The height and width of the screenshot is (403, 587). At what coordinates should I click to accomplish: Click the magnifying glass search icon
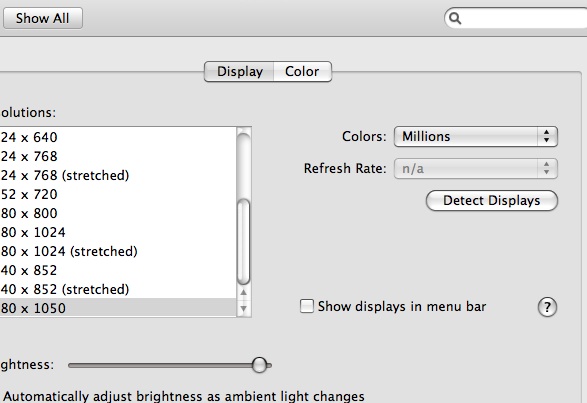pyautogui.click(x=455, y=18)
